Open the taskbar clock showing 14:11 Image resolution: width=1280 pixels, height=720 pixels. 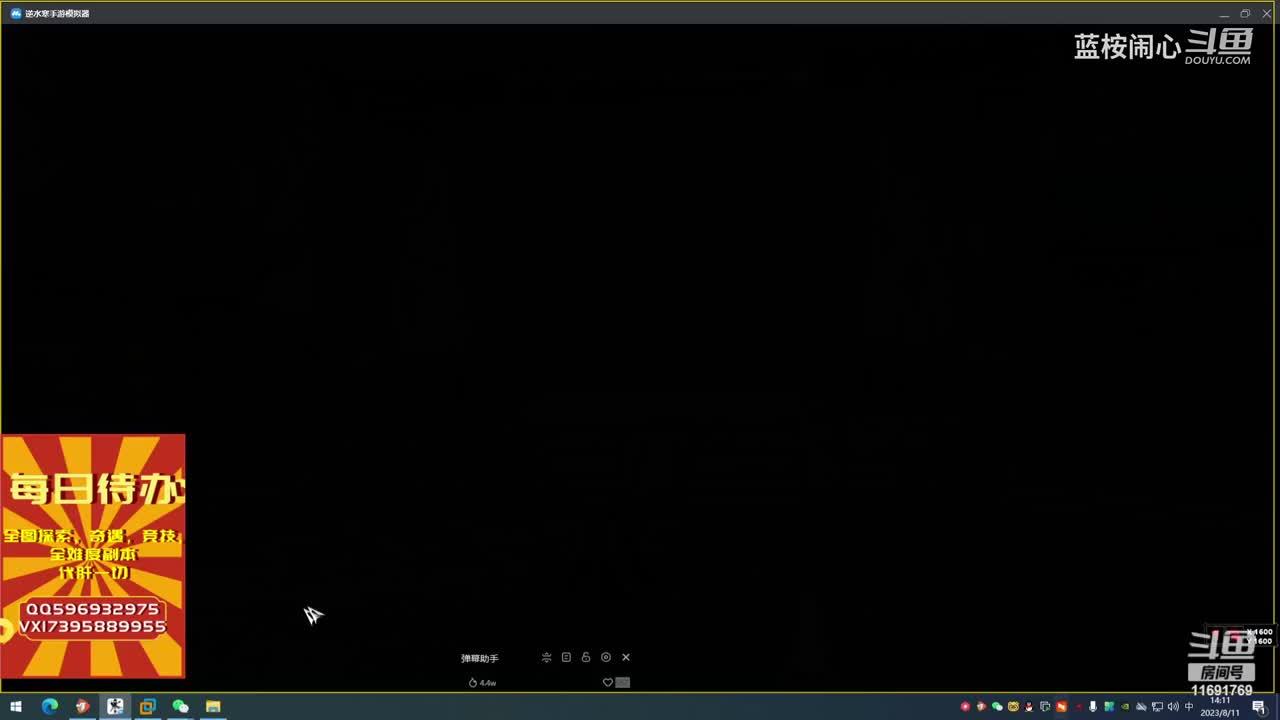point(1221,707)
